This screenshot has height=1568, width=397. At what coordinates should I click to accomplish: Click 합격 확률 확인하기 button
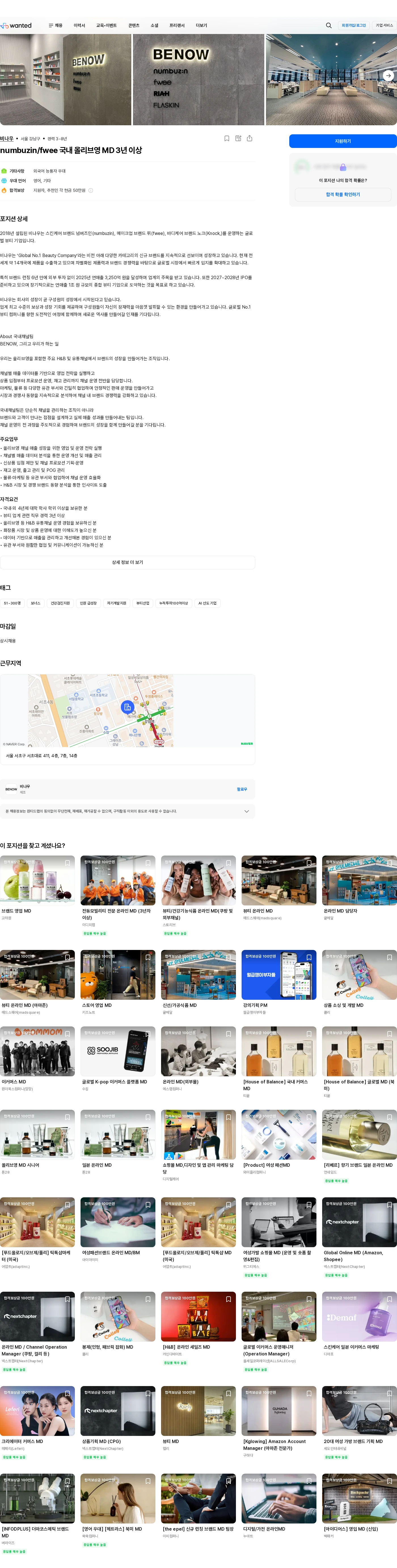point(343,195)
